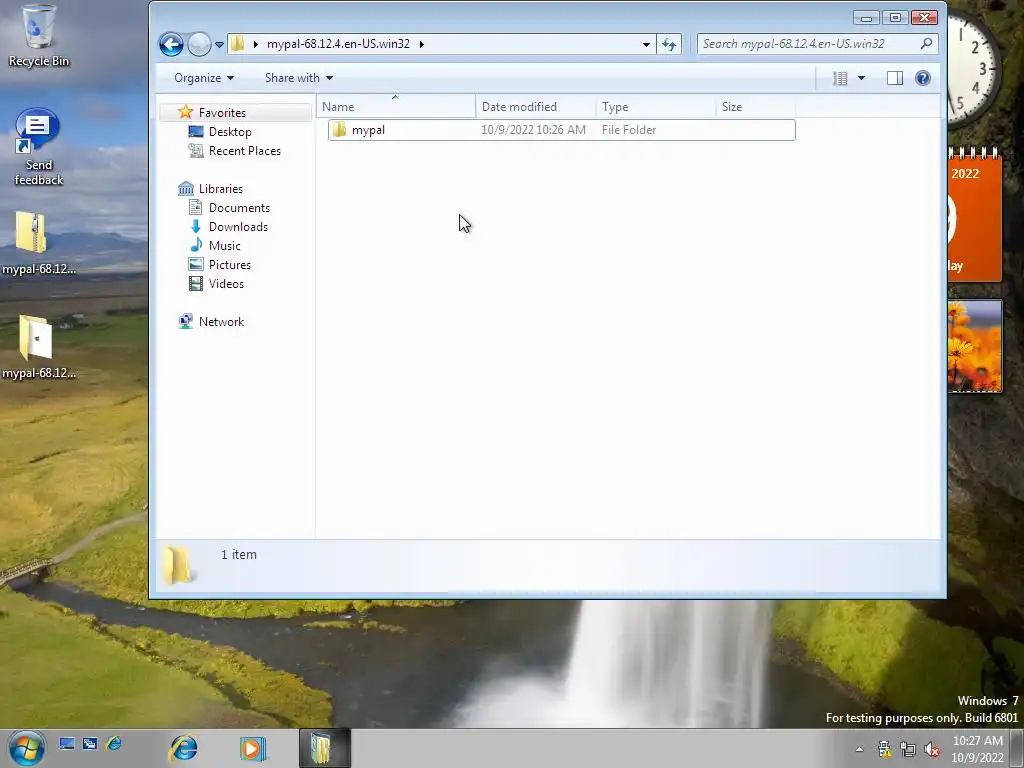Maximize the Explorer window
This screenshot has width=1024, height=768.
pyautogui.click(x=895, y=18)
